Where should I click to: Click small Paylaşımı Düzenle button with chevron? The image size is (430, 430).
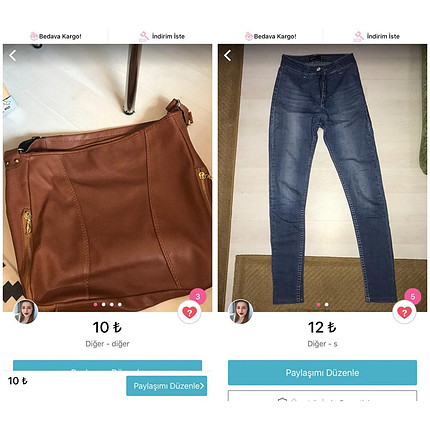(167, 386)
